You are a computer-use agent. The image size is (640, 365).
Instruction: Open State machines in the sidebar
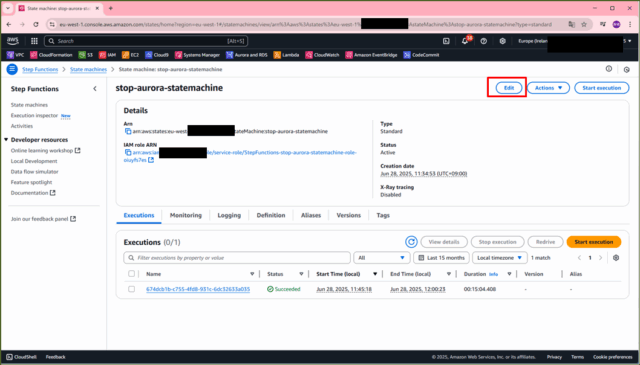[x=29, y=105]
